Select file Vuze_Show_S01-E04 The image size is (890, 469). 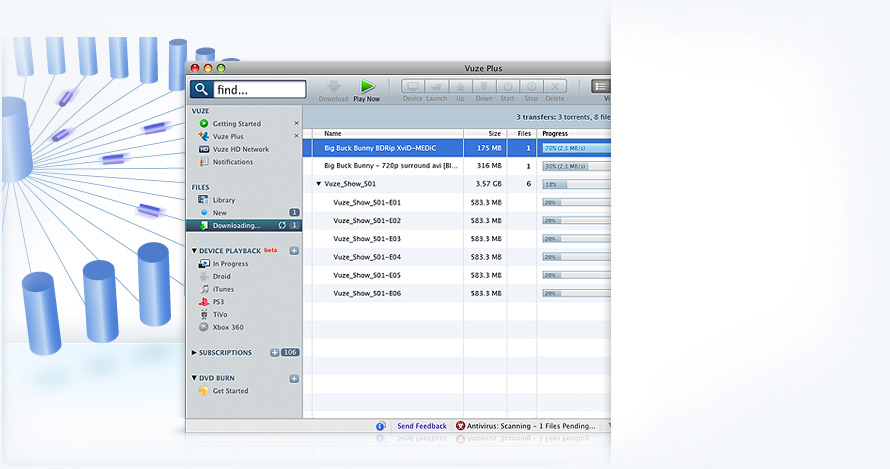[x=367, y=257]
